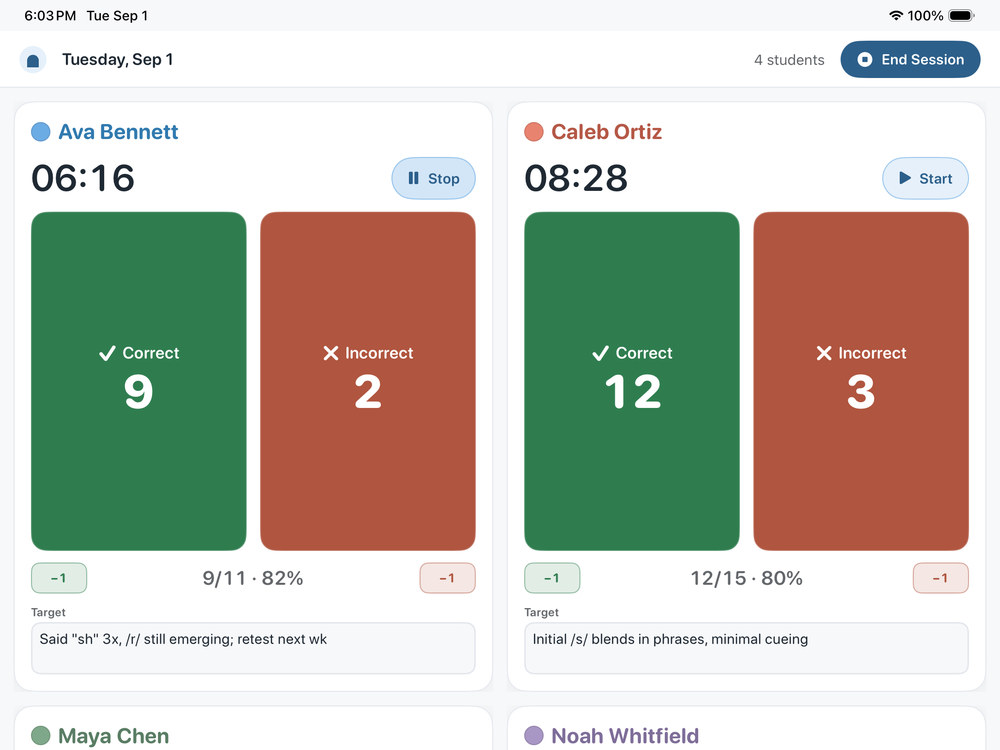Viewport: 1000px width, 750px height.
Task: Click Maya Chen's green color dot
Action: point(41,735)
